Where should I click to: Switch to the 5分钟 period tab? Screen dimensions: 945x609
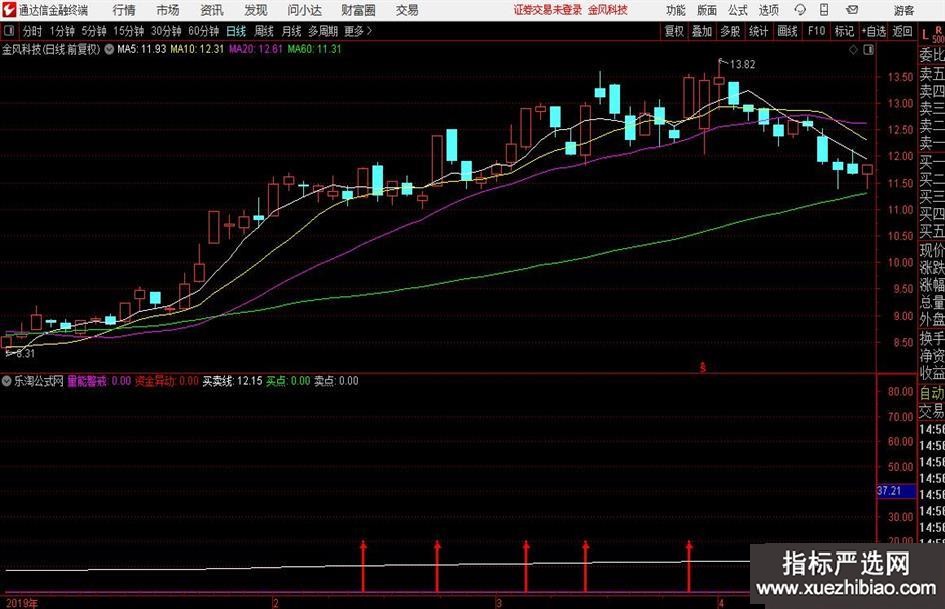pos(94,31)
